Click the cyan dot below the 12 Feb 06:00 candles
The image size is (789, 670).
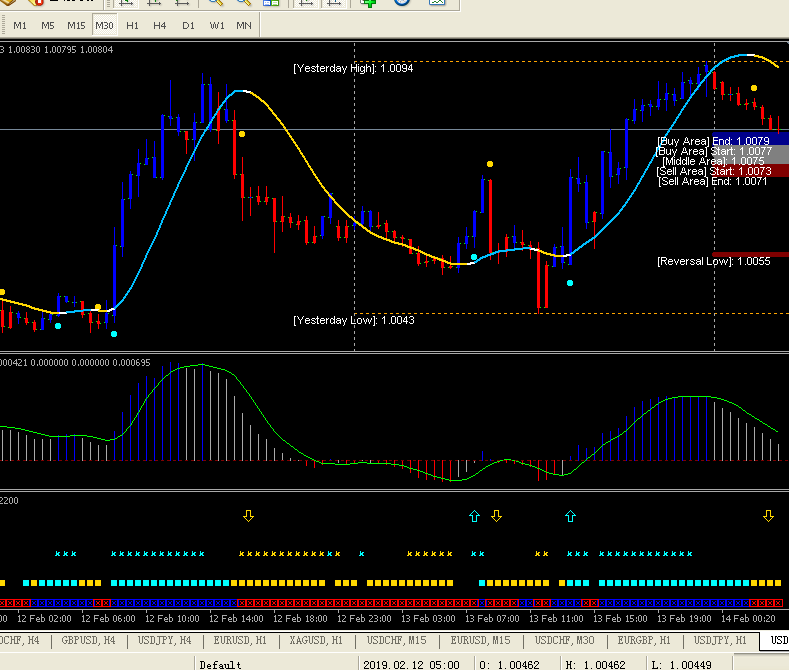tap(114, 334)
